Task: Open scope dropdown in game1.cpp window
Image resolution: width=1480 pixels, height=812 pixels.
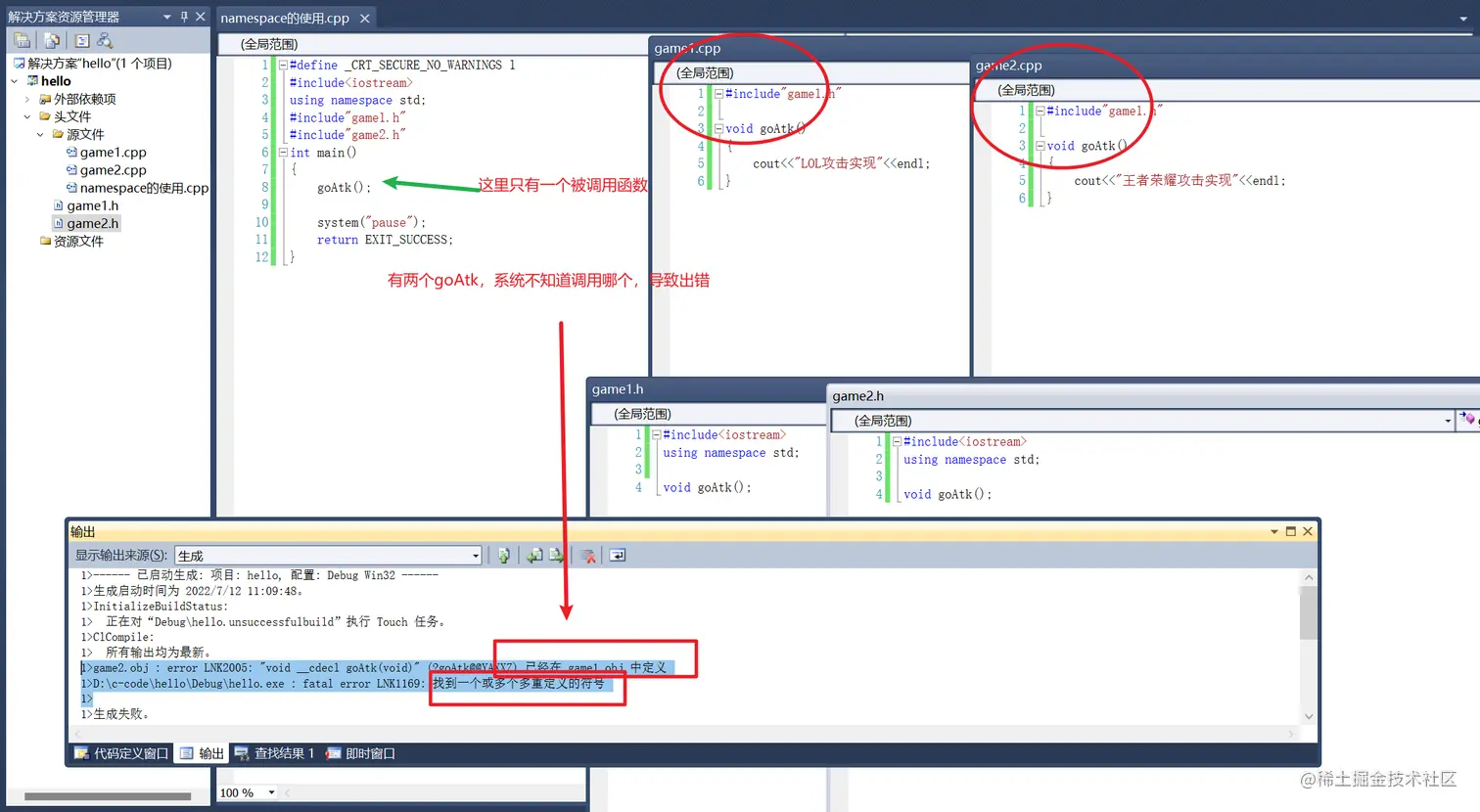Action: coord(810,72)
